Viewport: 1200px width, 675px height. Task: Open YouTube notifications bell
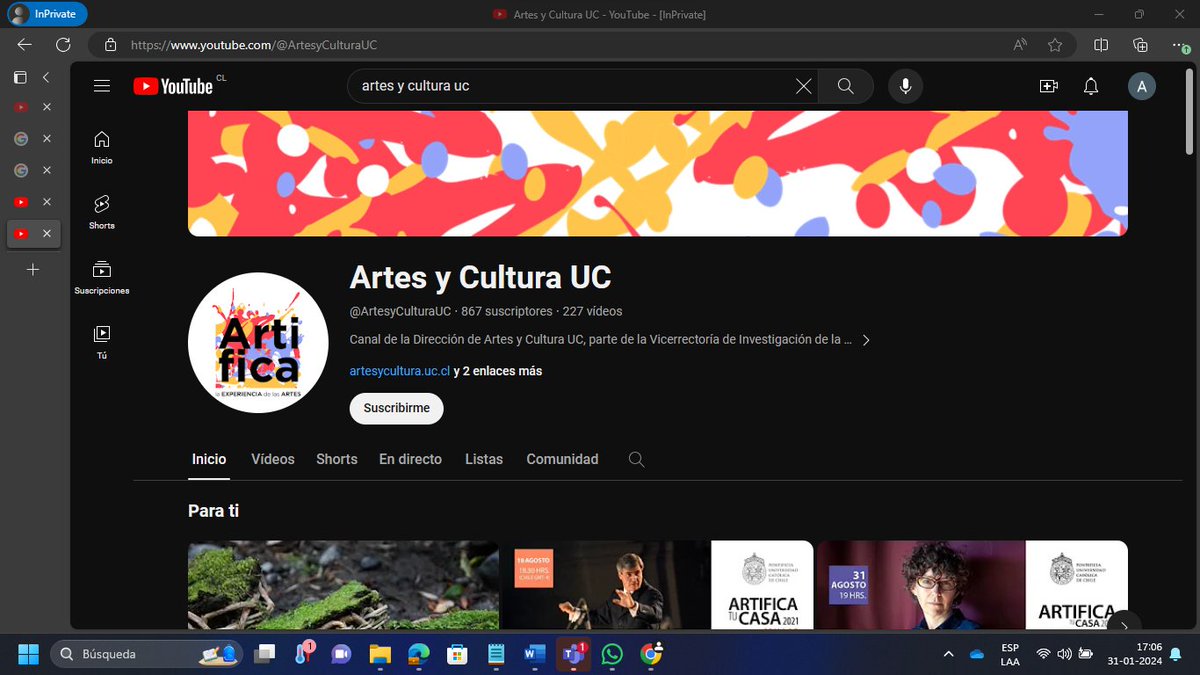tap(1092, 86)
